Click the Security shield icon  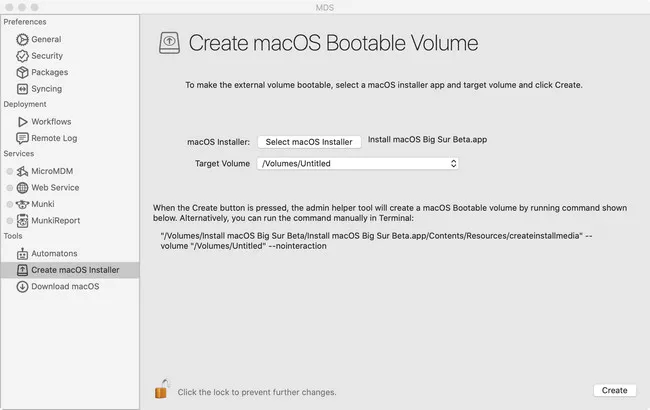coord(22,56)
